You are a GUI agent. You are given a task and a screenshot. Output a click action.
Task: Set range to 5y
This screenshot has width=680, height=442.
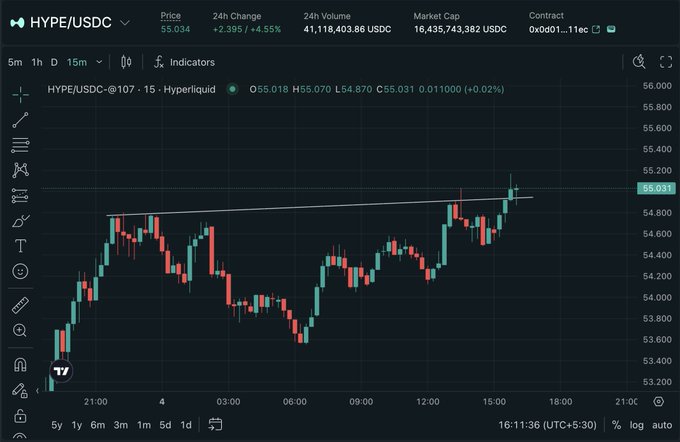pyautogui.click(x=57, y=425)
